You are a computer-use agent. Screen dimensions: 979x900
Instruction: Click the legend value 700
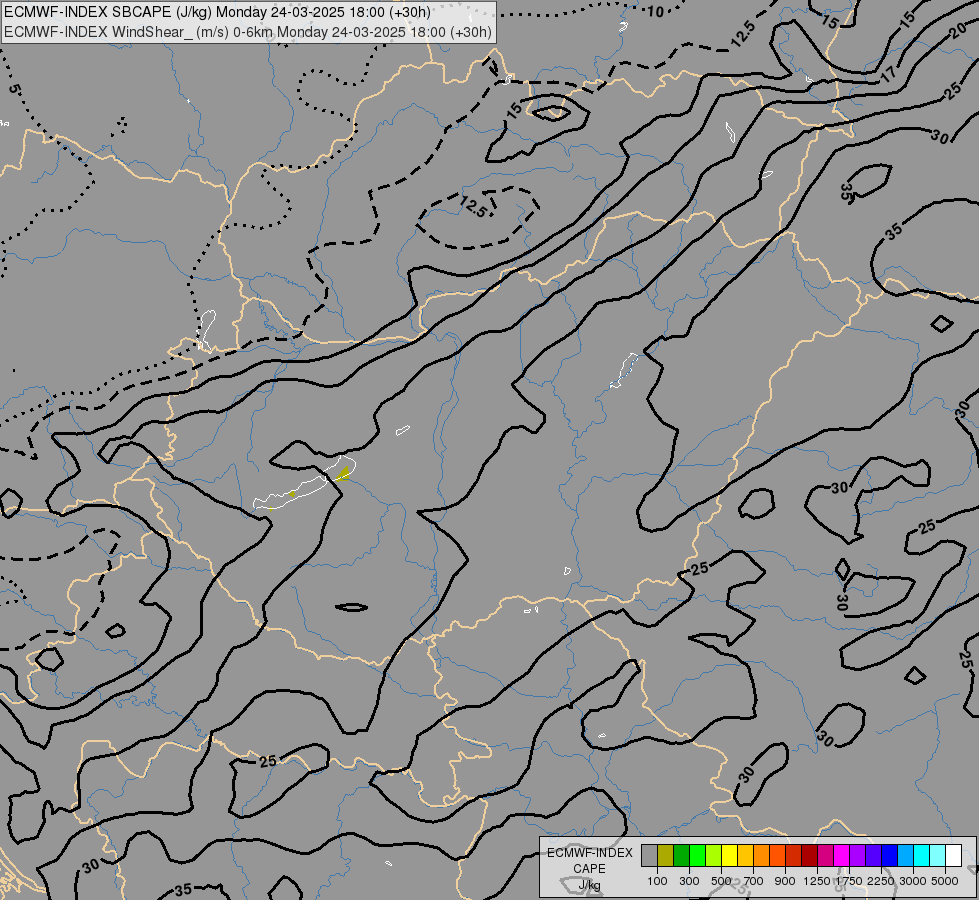754,881
